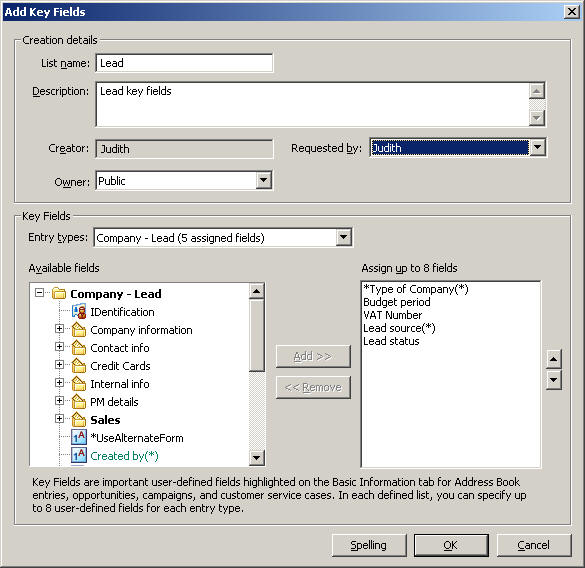Click the Spelling button
The height and width of the screenshot is (568, 585).
[369, 545]
